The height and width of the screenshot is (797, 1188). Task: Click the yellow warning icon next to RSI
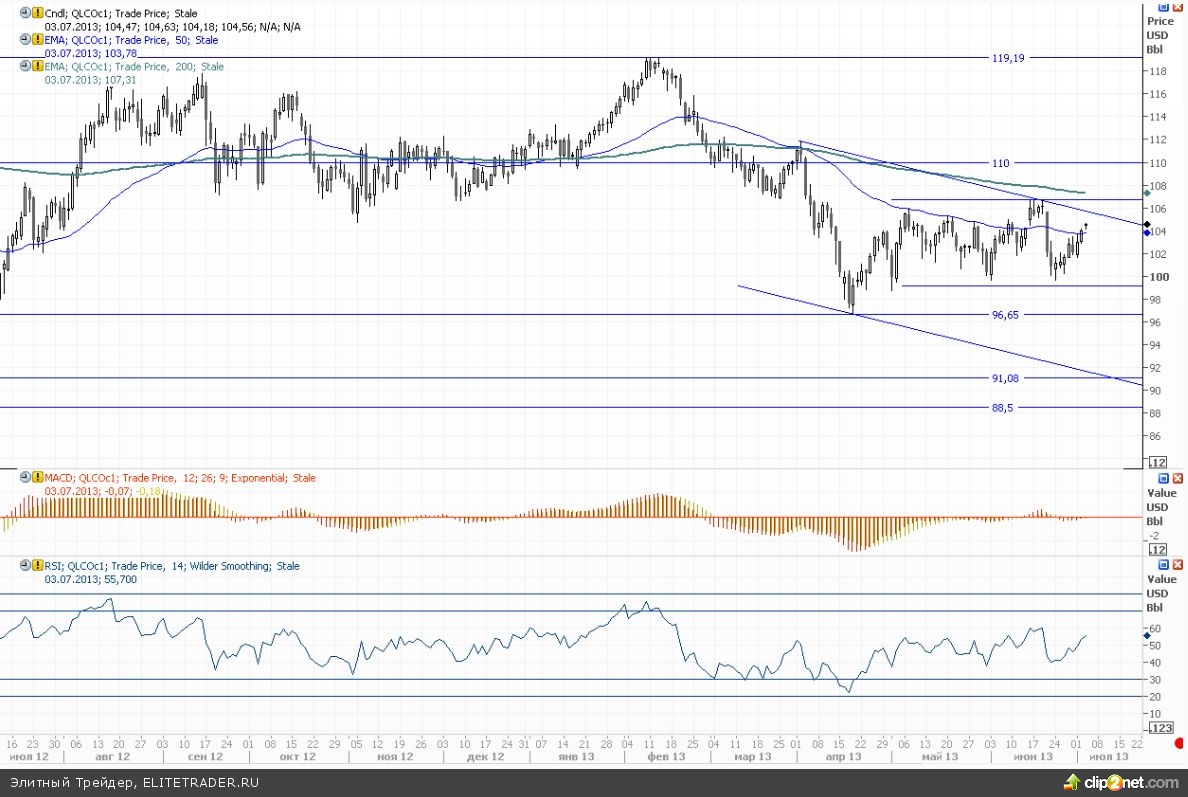[37, 566]
